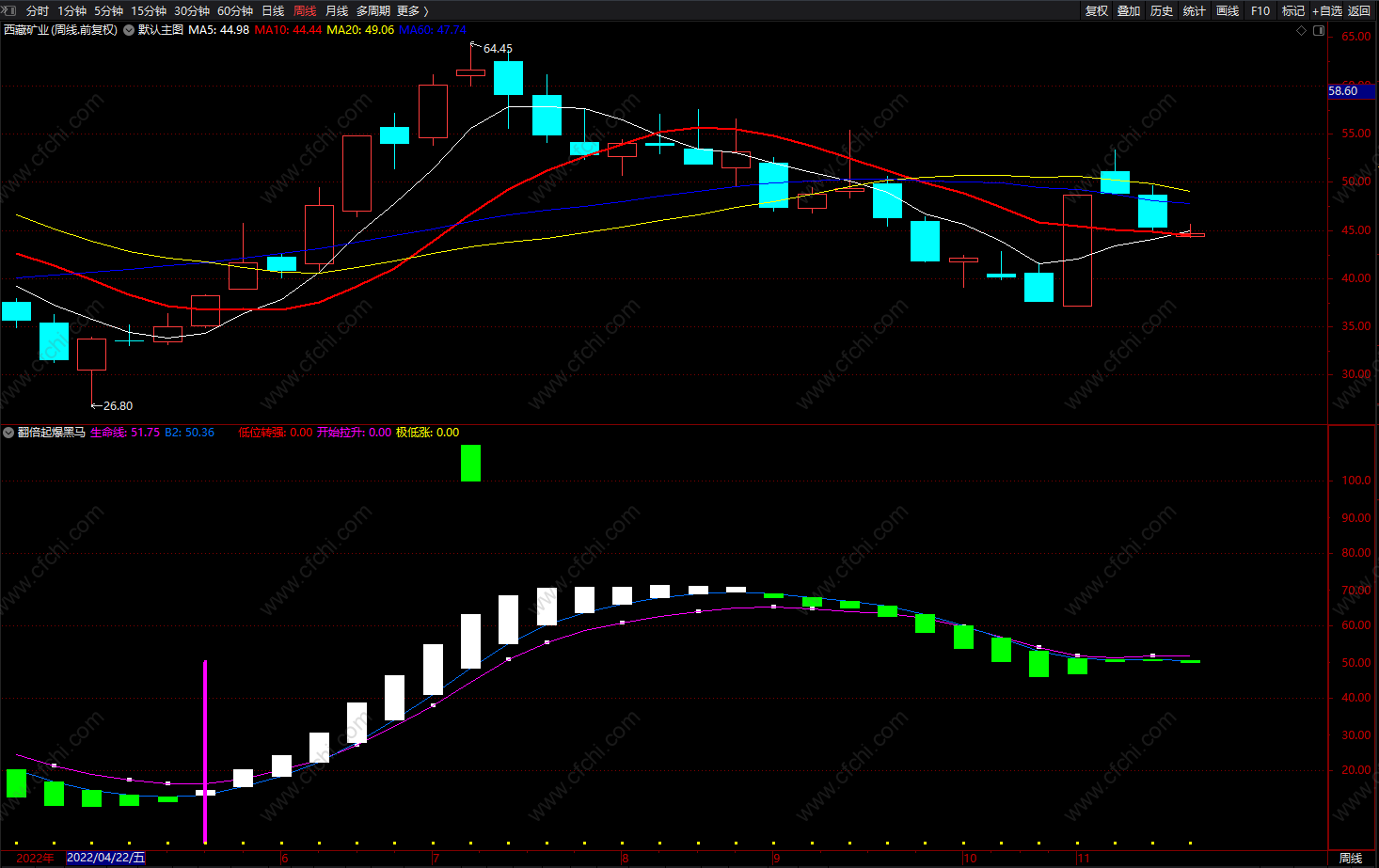
Task: Select the 1分钟 period tab
Action: (x=71, y=11)
